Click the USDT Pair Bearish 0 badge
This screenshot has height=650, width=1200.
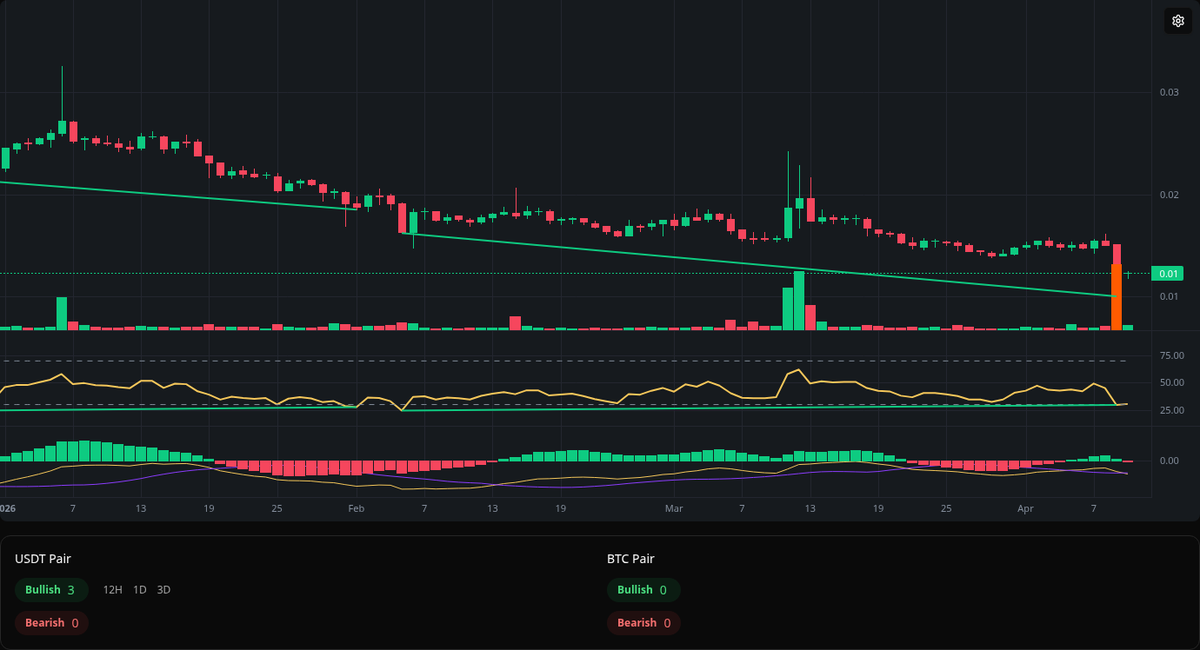pos(51,623)
